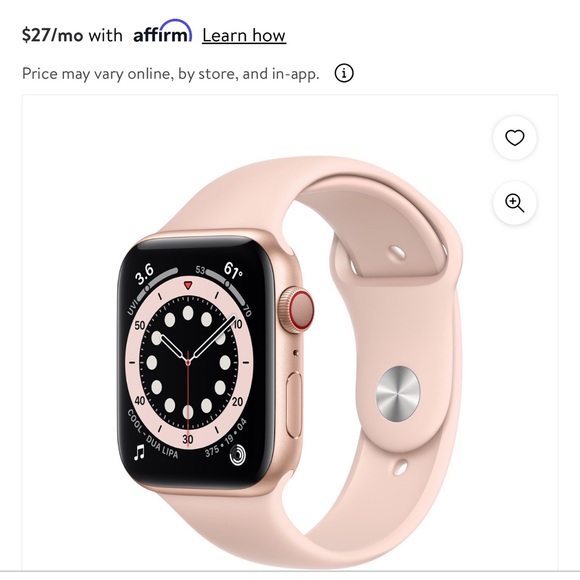Click the 375 • 19 • 04 activity text
Image resolution: width=580 pixels, height=580 pixels.
(226, 438)
